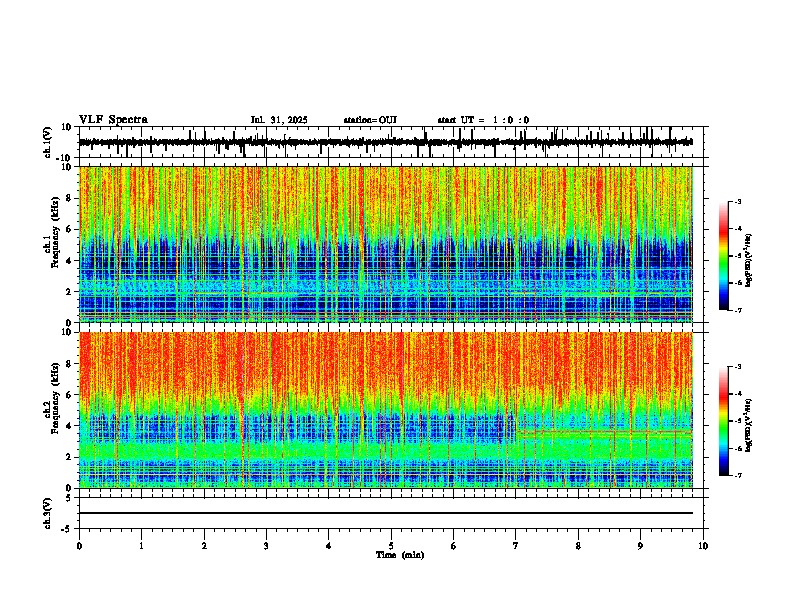
Task: Click time axis tick label "9"
Action: tap(640, 546)
